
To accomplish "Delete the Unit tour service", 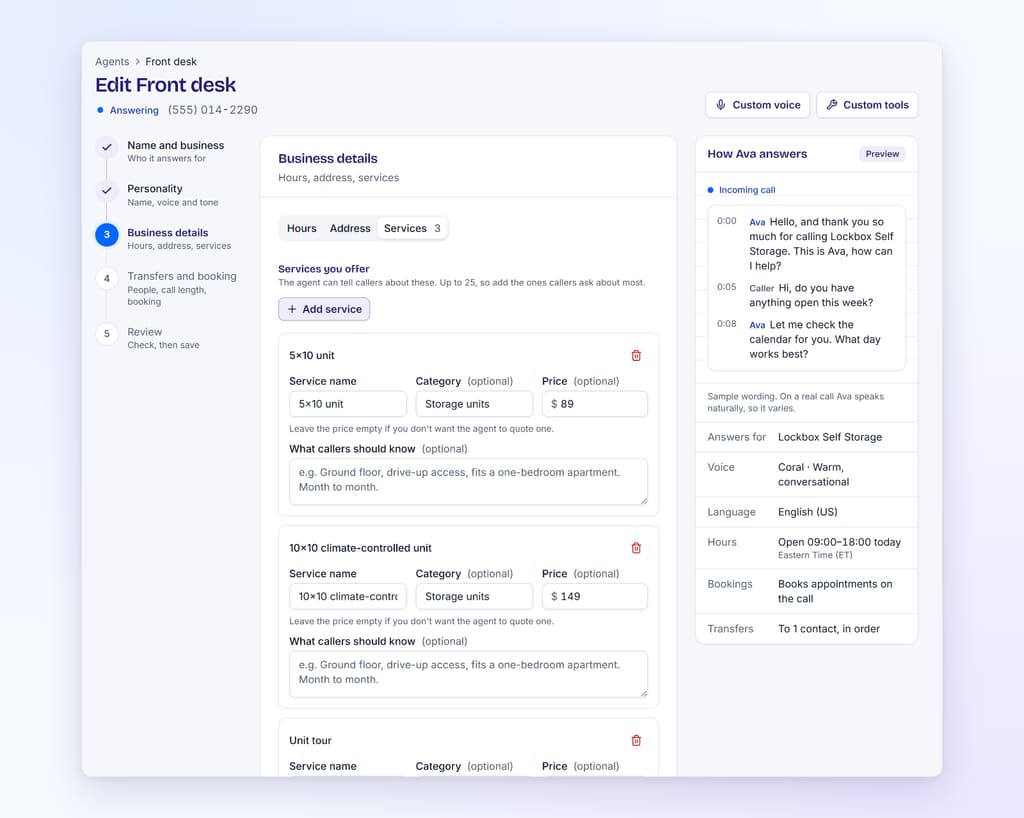I will [x=636, y=740].
